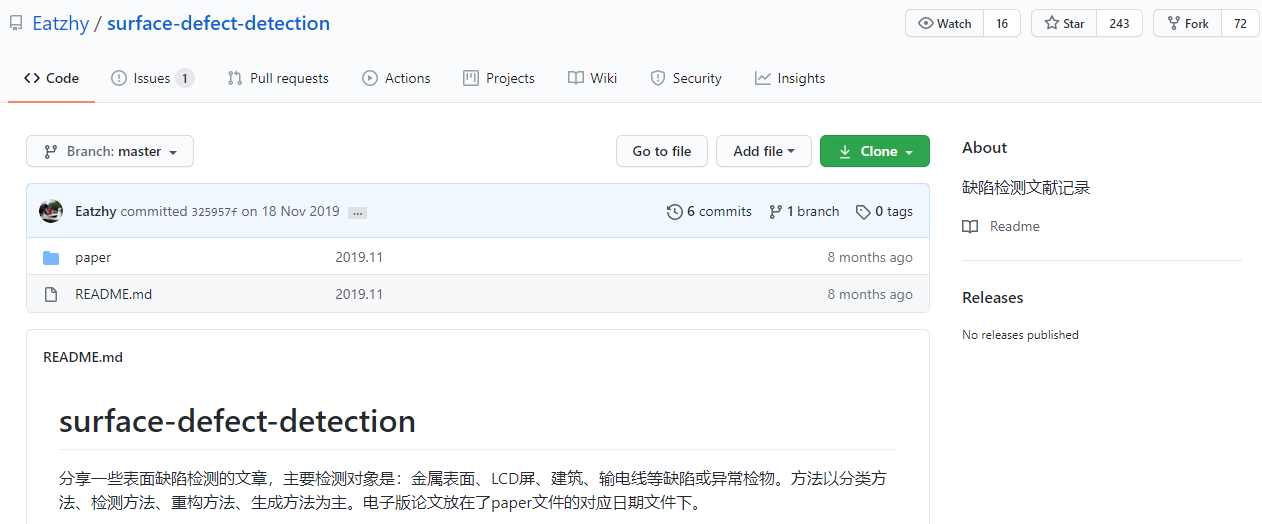Click the fork icon on Fork button
The height and width of the screenshot is (524, 1262).
(x=1173, y=24)
